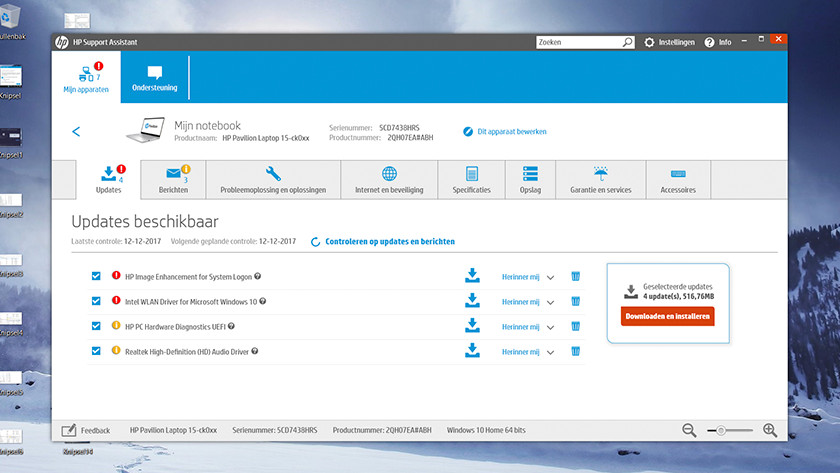Open the Prullenbak recycle bin on desktop
Image resolution: width=840 pixels, height=473 pixels.
pos(10,21)
